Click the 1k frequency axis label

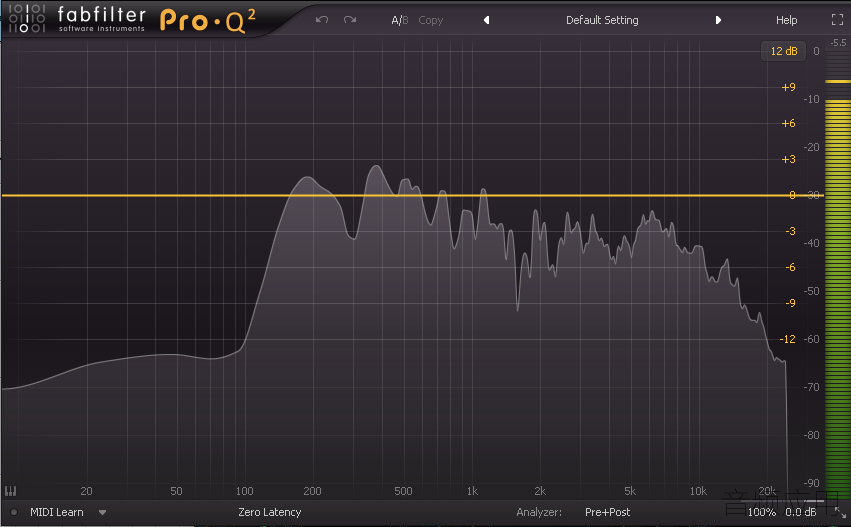472,491
